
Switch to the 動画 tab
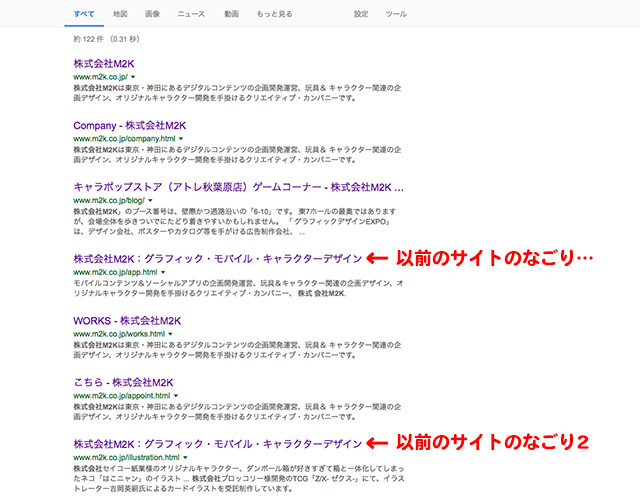[232, 15]
